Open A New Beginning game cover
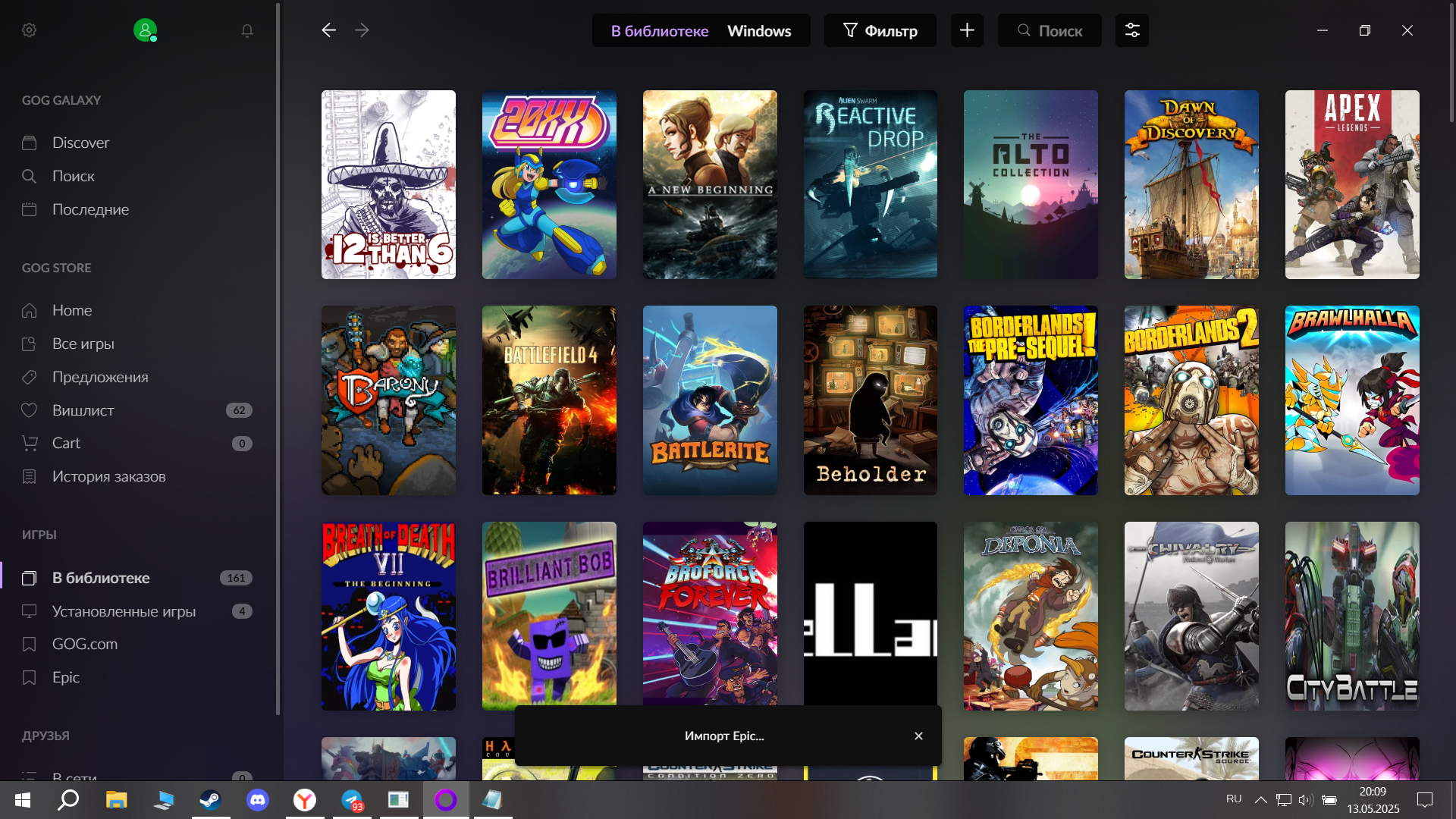Viewport: 1456px width, 819px height. click(x=710, y=184)
